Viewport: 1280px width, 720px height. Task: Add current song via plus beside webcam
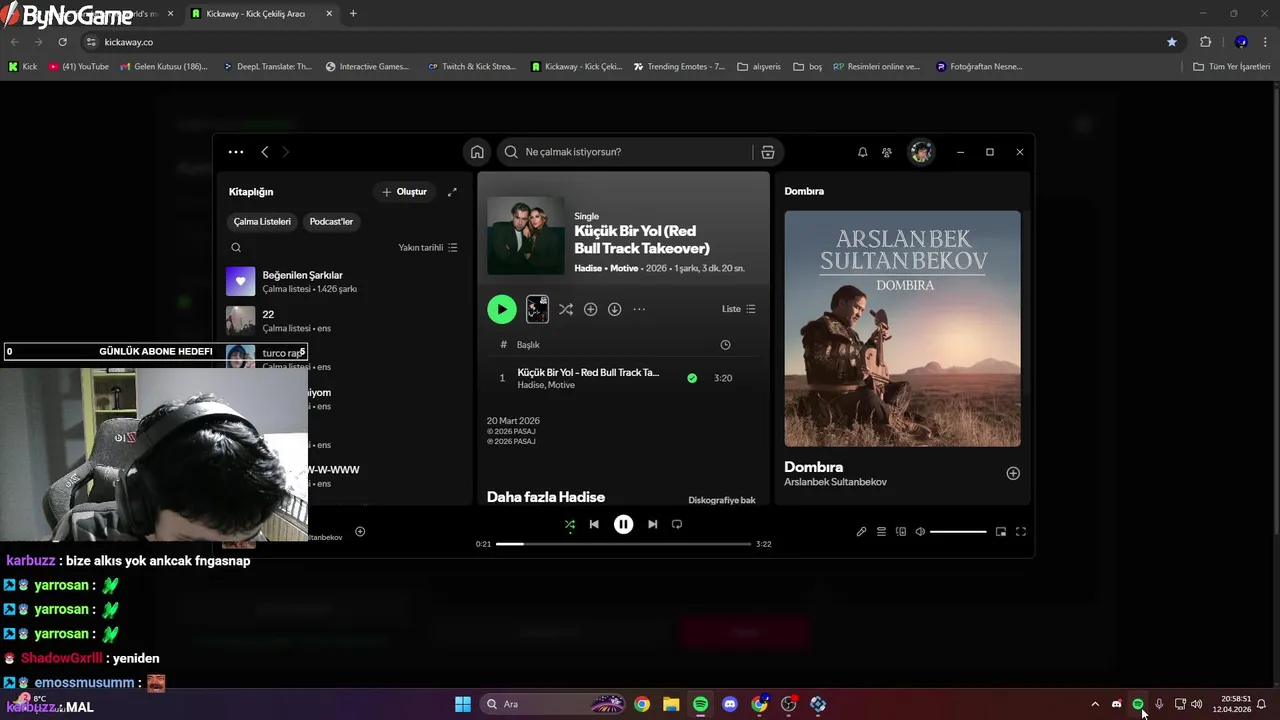(x=360, y=532)
